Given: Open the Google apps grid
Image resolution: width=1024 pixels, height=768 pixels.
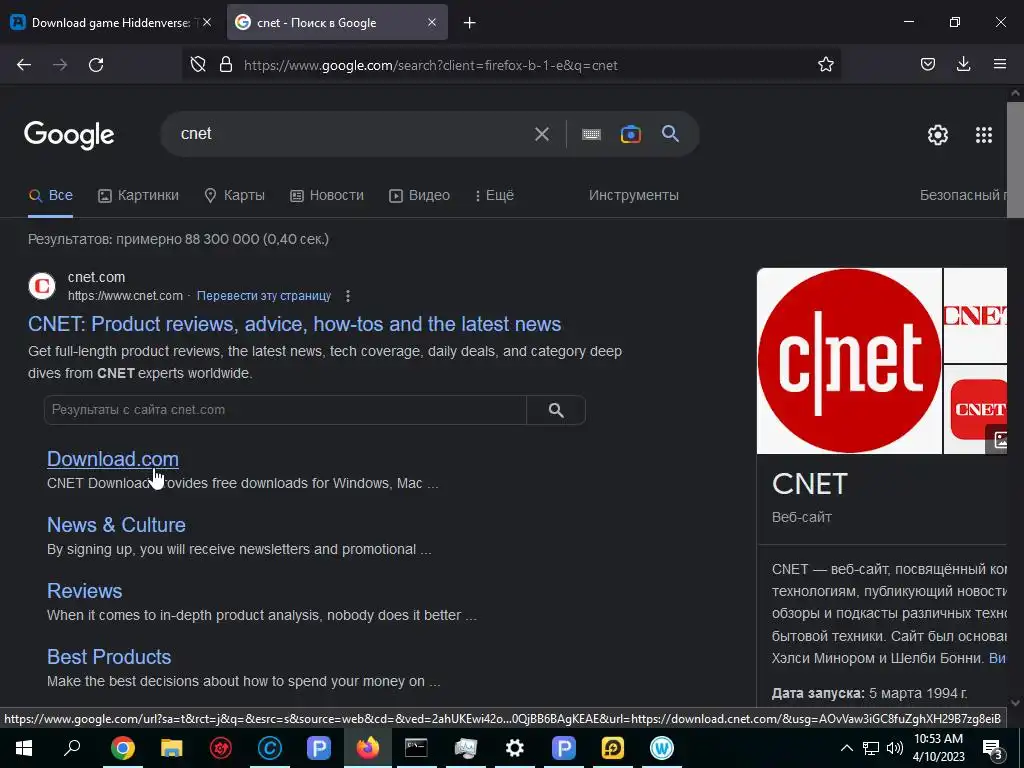Looking at the screenshot, I should click(x=984, y=135).
